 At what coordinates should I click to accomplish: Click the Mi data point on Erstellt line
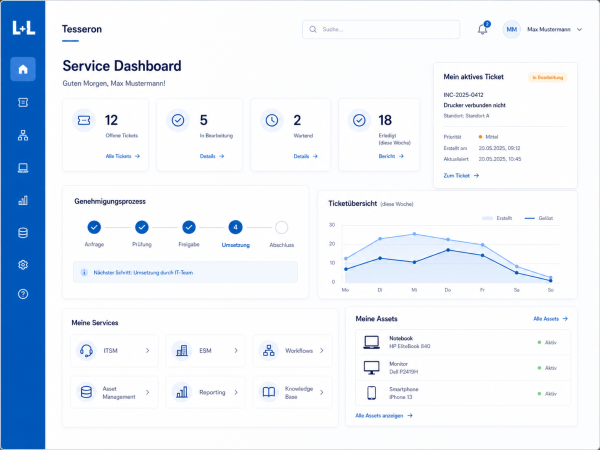414,234
